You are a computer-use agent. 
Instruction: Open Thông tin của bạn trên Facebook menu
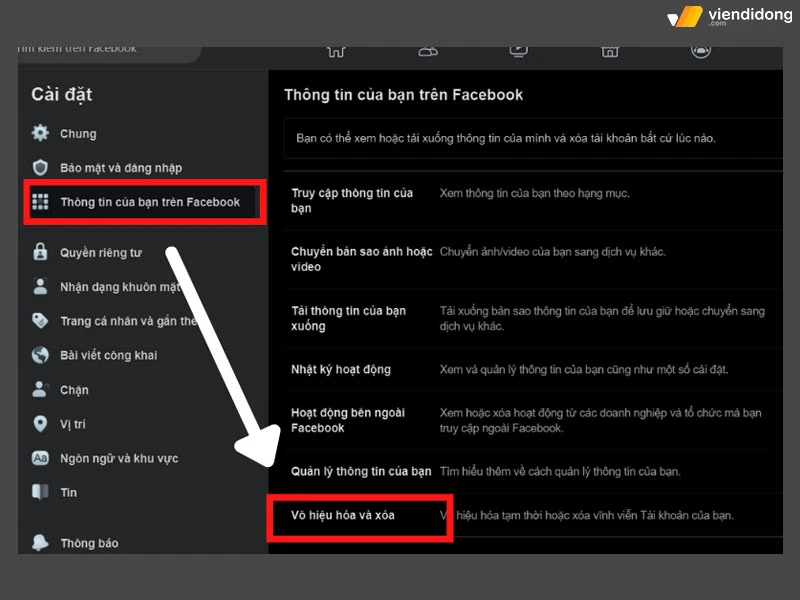tap(149, 202)
